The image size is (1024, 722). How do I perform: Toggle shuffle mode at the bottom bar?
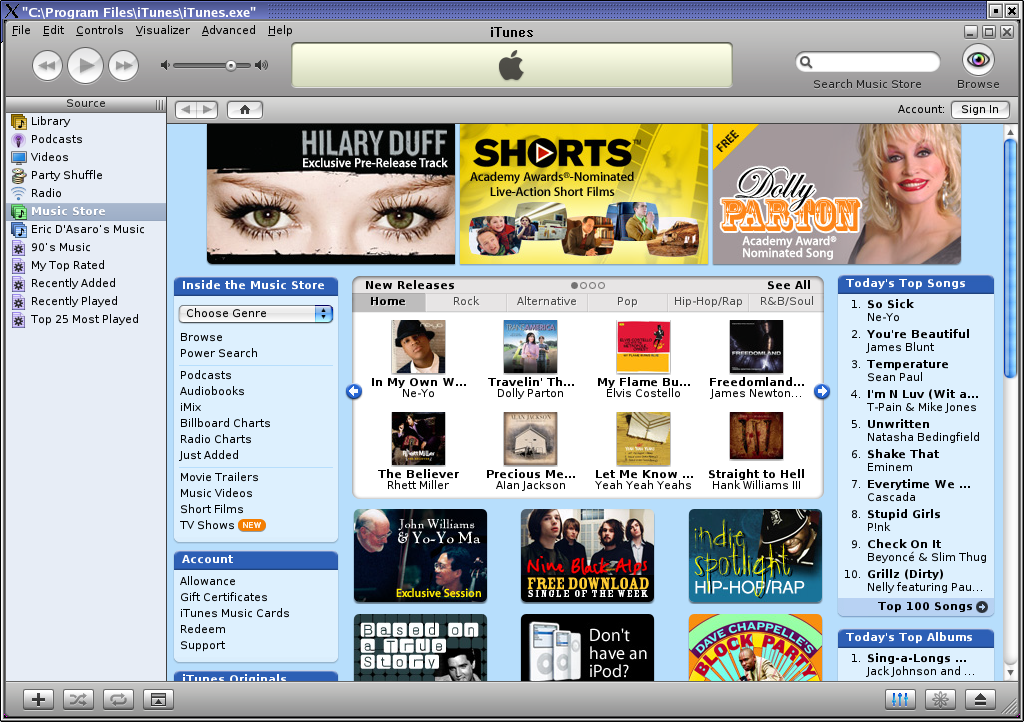pyautogui.click(x=78, y=700)
